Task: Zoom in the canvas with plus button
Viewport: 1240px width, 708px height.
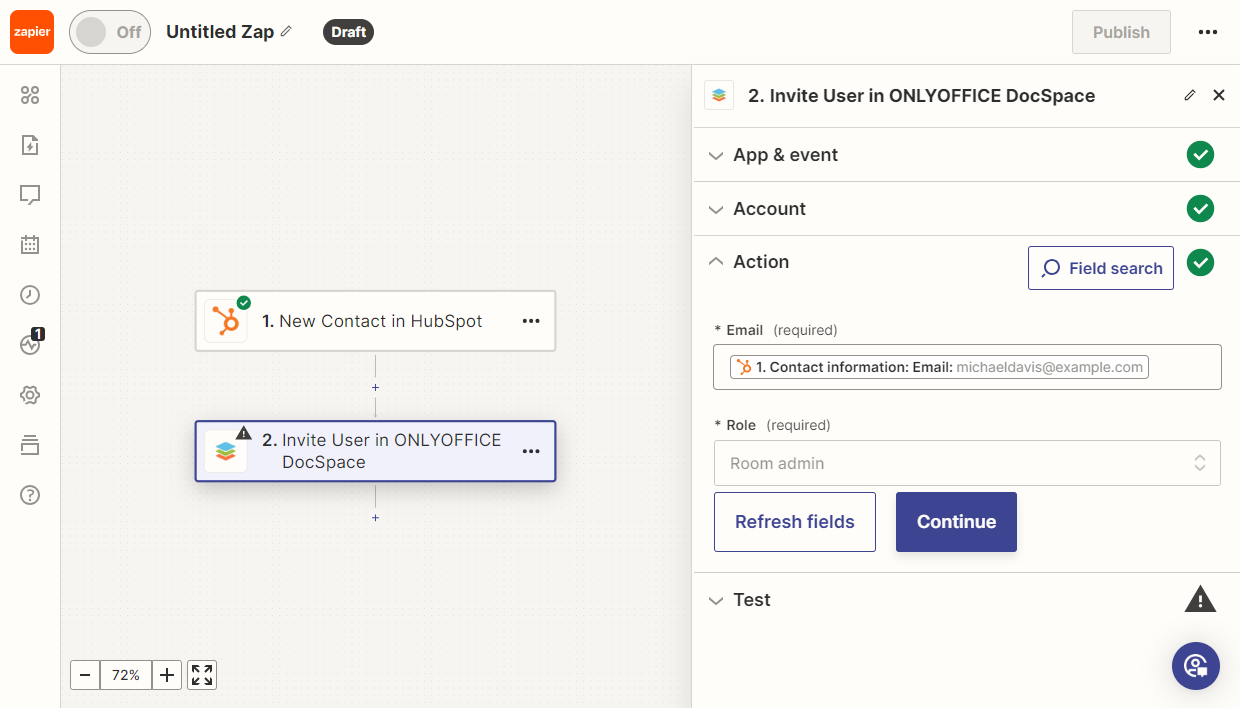Action: [167, 675]
